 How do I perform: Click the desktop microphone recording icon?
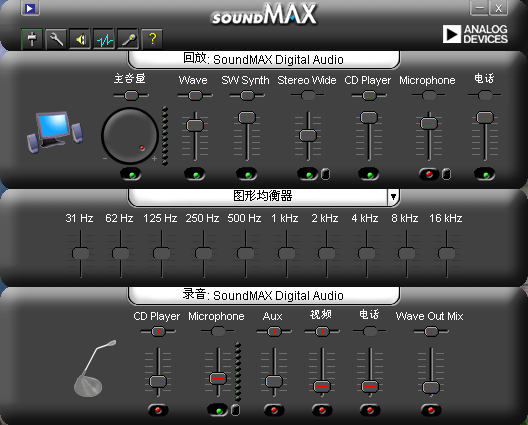(94, 368)
